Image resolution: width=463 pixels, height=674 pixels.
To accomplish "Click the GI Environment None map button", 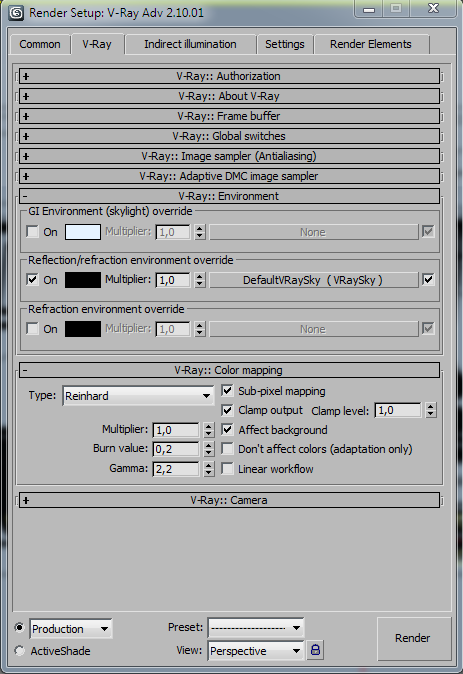I will coord(313,232).
